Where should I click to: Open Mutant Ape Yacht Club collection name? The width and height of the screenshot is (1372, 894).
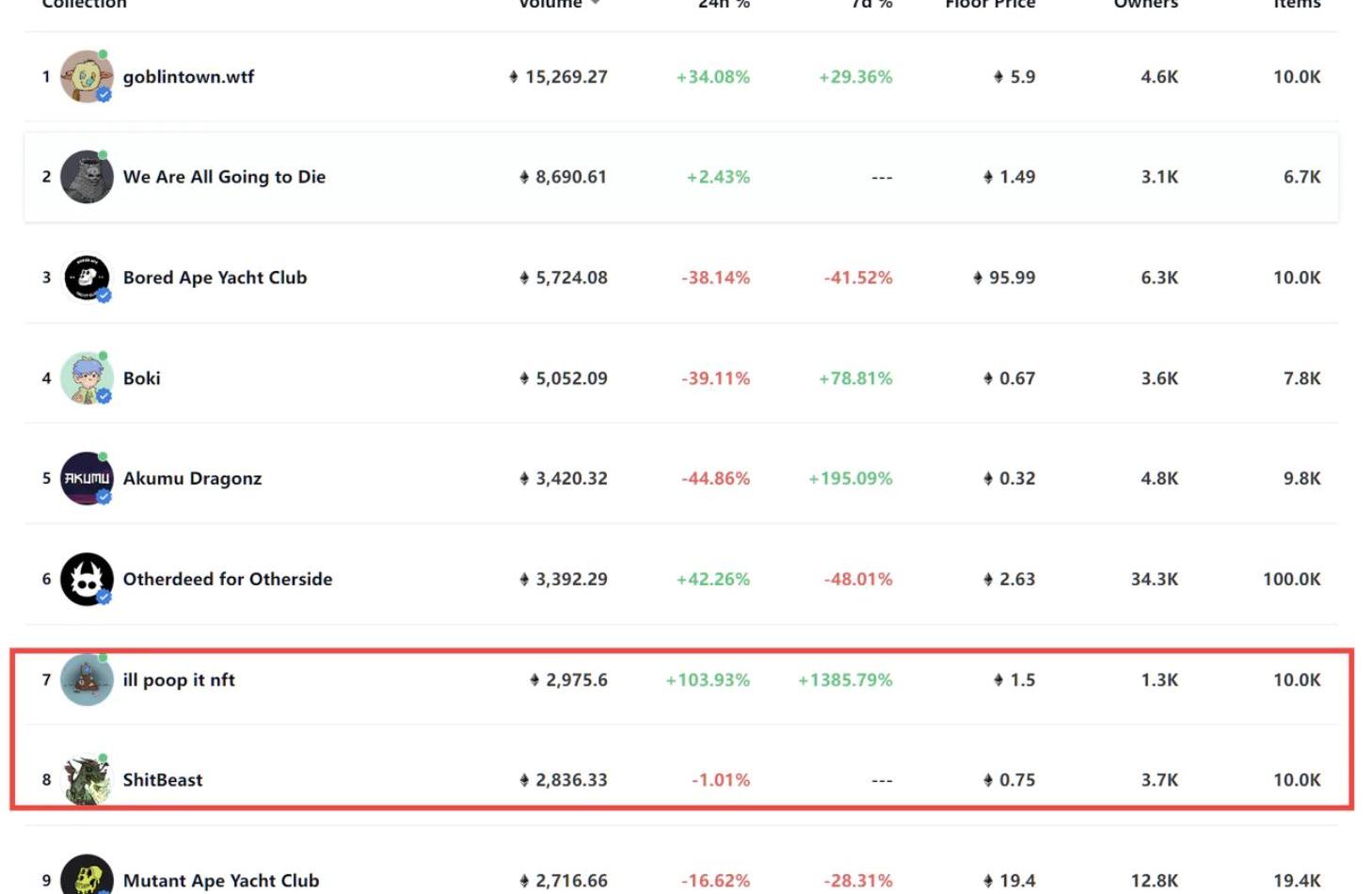(221, 881)
